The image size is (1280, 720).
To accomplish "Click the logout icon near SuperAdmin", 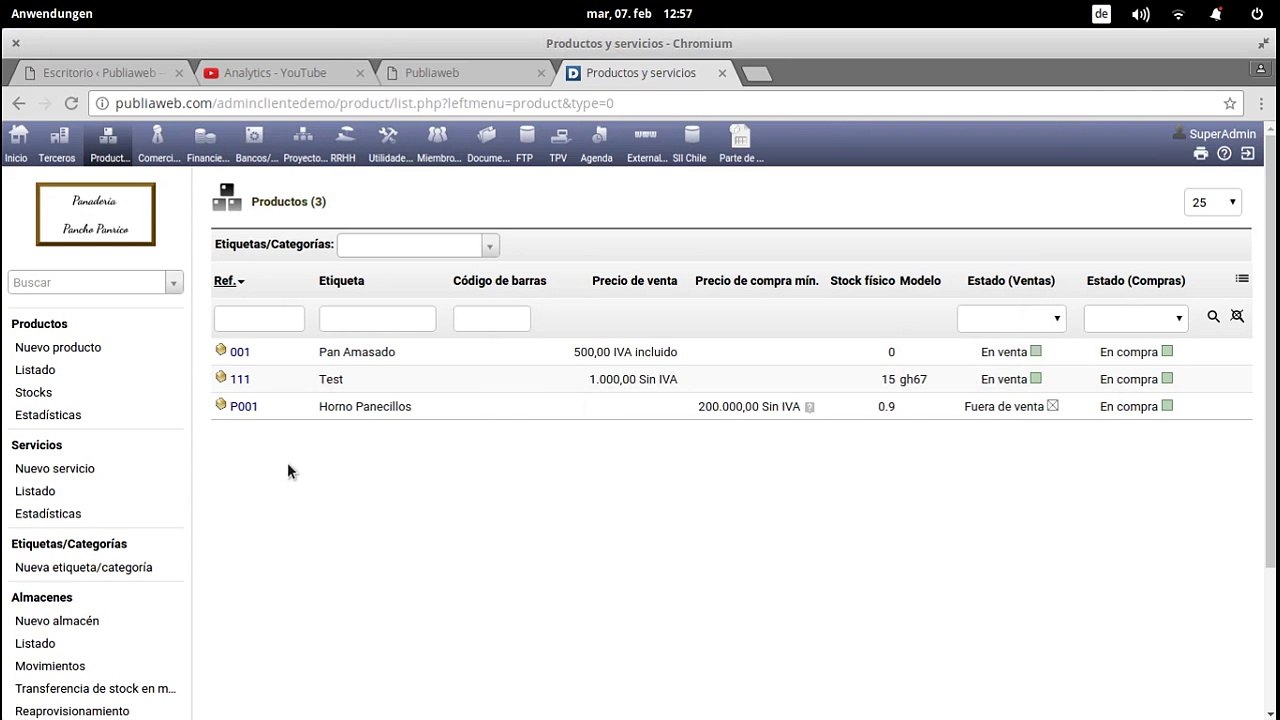I will pyautogui.click(x=1248, y=154).
